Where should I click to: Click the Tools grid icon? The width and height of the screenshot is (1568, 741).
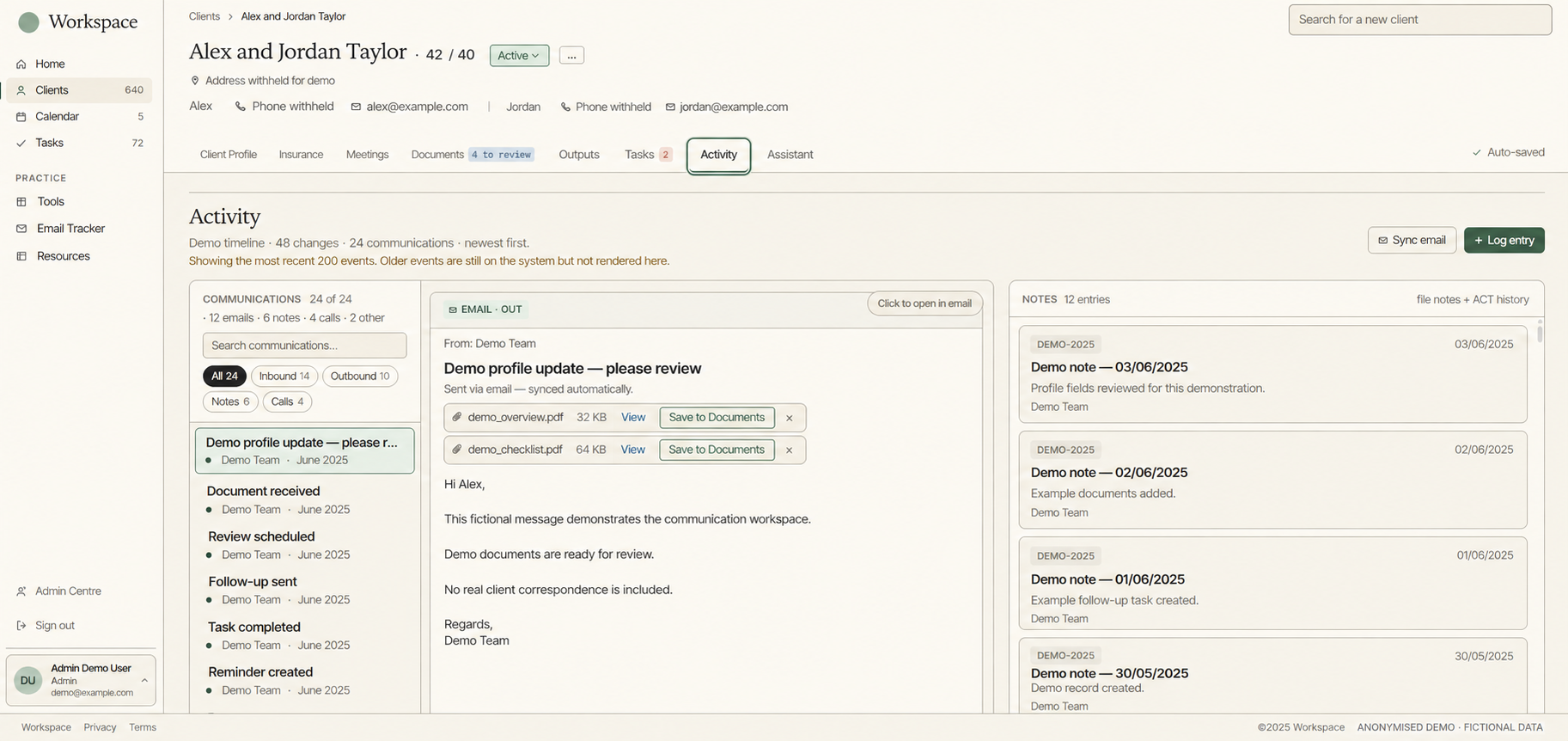pyautogui.click(x=22, y=202)
